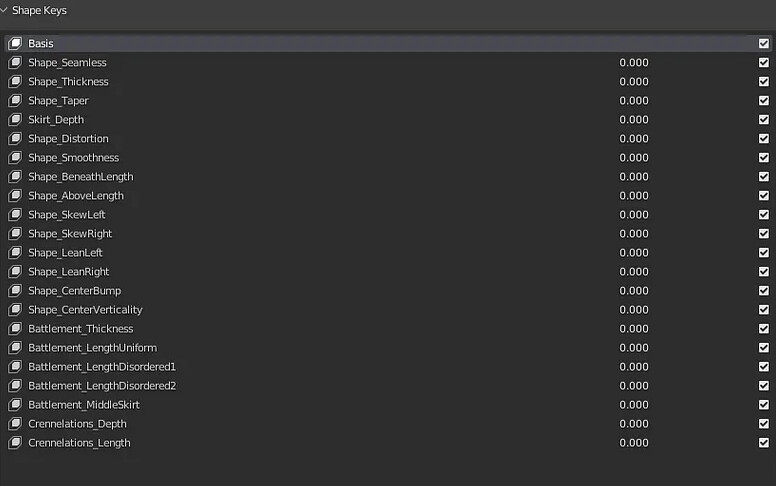Click the Battlement_LengthDisordered2 value field

point(634,386)
